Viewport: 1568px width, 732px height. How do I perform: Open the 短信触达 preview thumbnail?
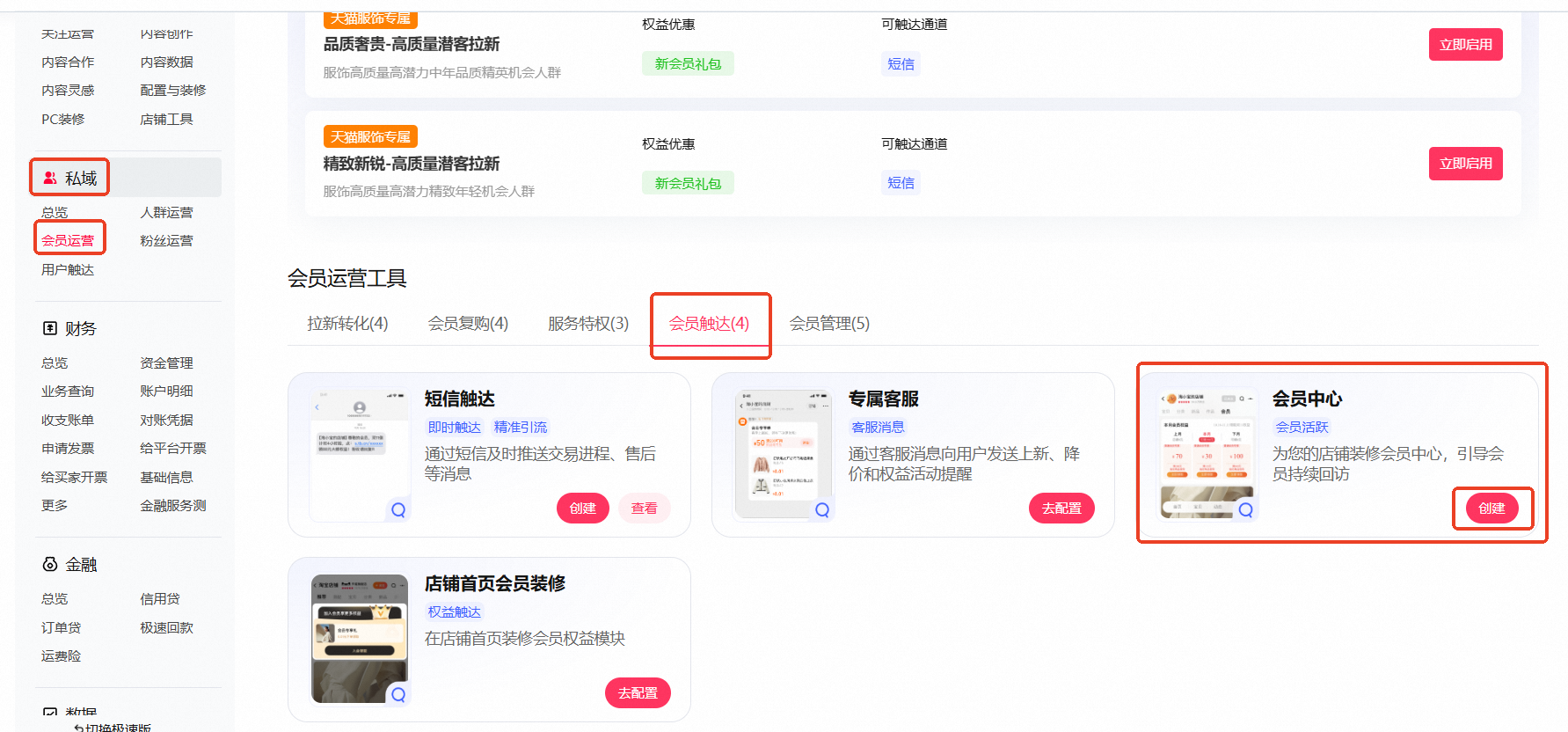(360, 456)
